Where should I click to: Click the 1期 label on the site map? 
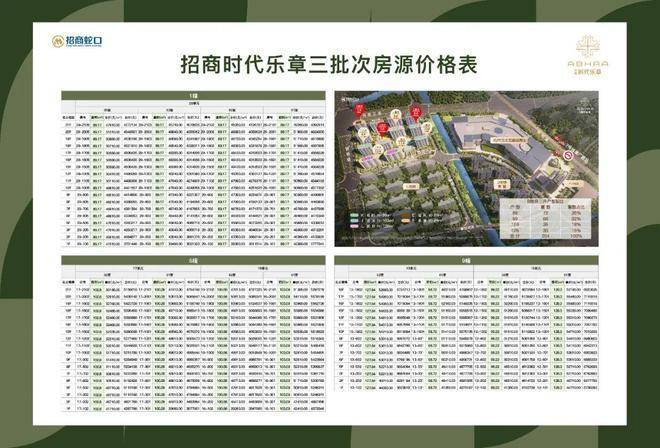411,187
